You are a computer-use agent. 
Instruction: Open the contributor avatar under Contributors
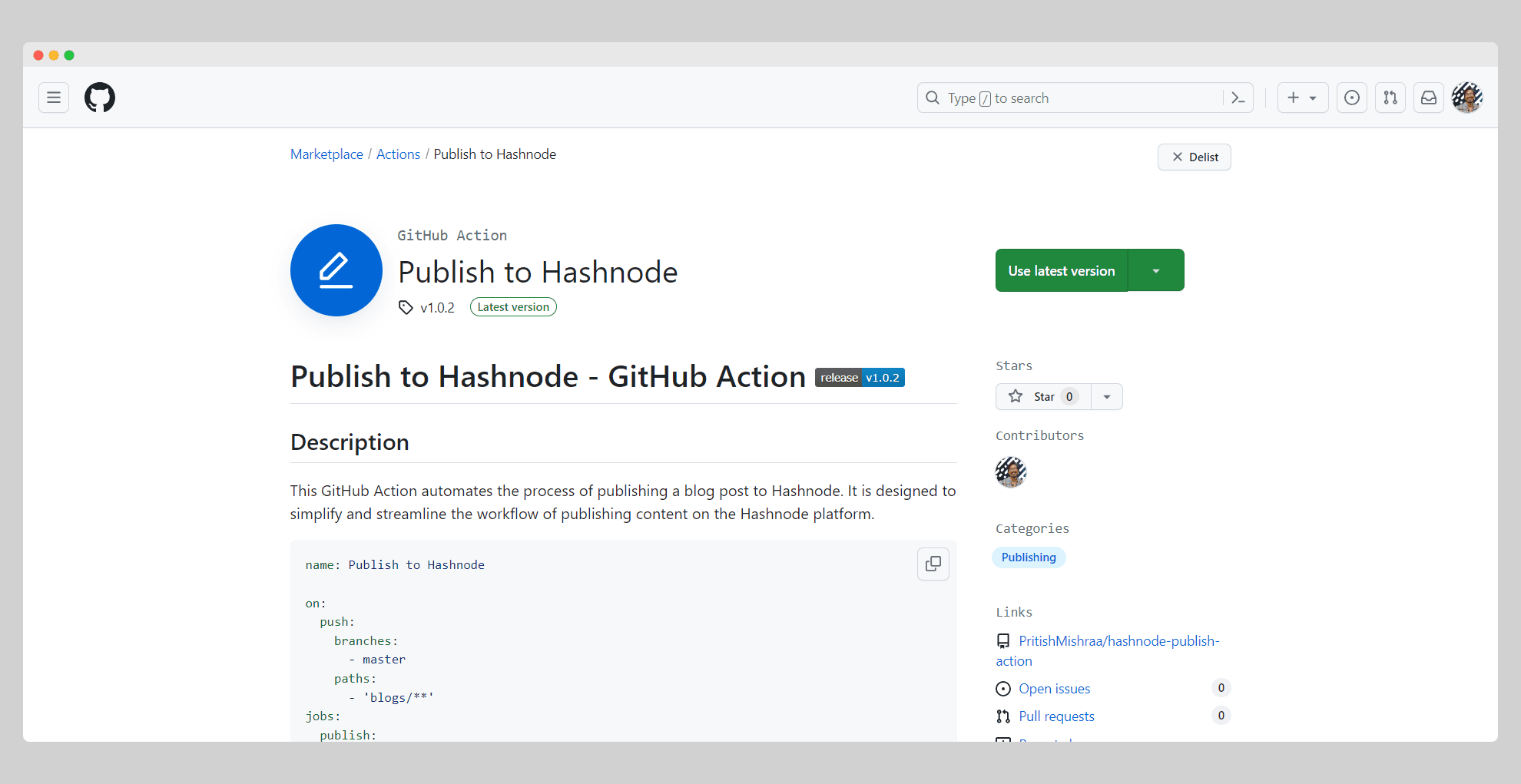[x=1011, y=471]
